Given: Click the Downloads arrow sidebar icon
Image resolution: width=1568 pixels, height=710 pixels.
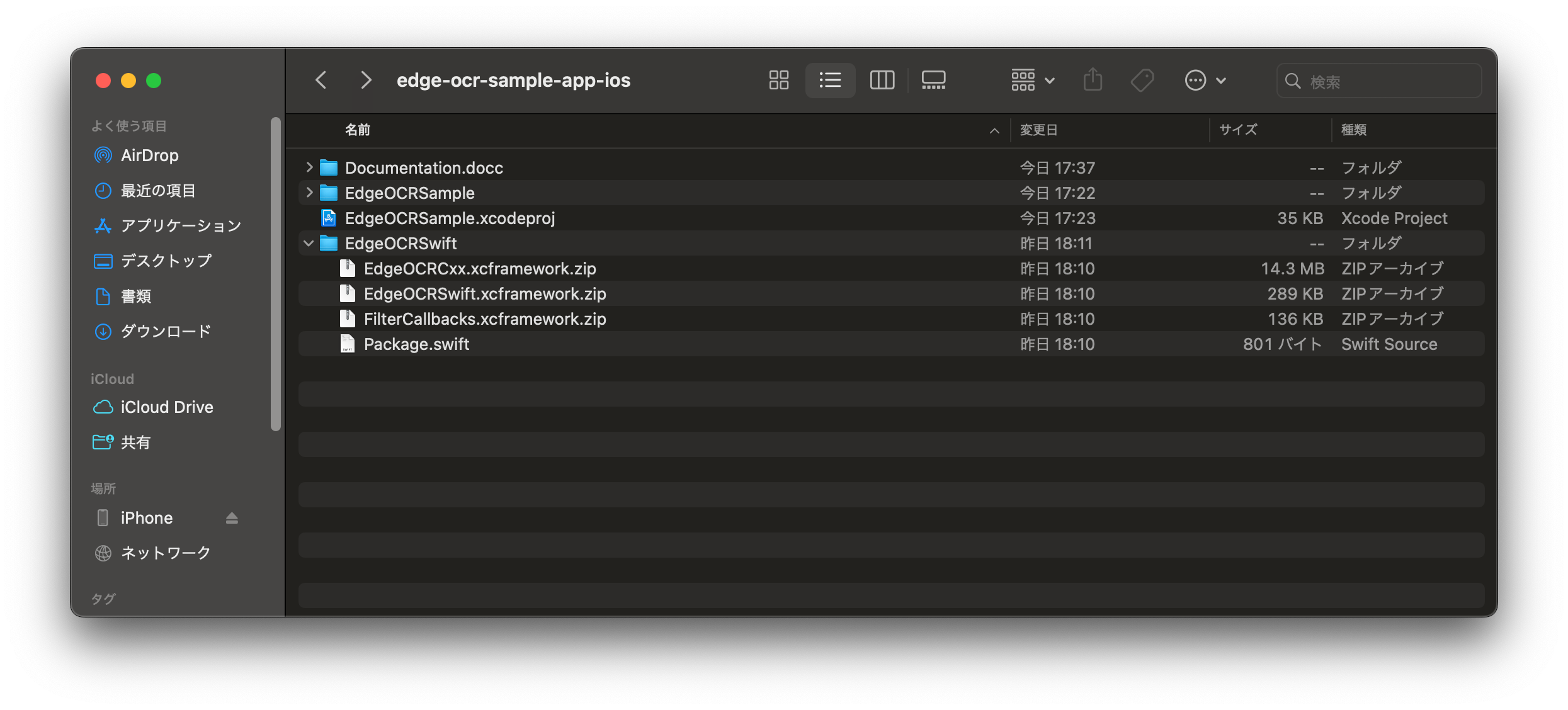Looking at the screenshot, I should pyautogui.click(x=103, y=332).
